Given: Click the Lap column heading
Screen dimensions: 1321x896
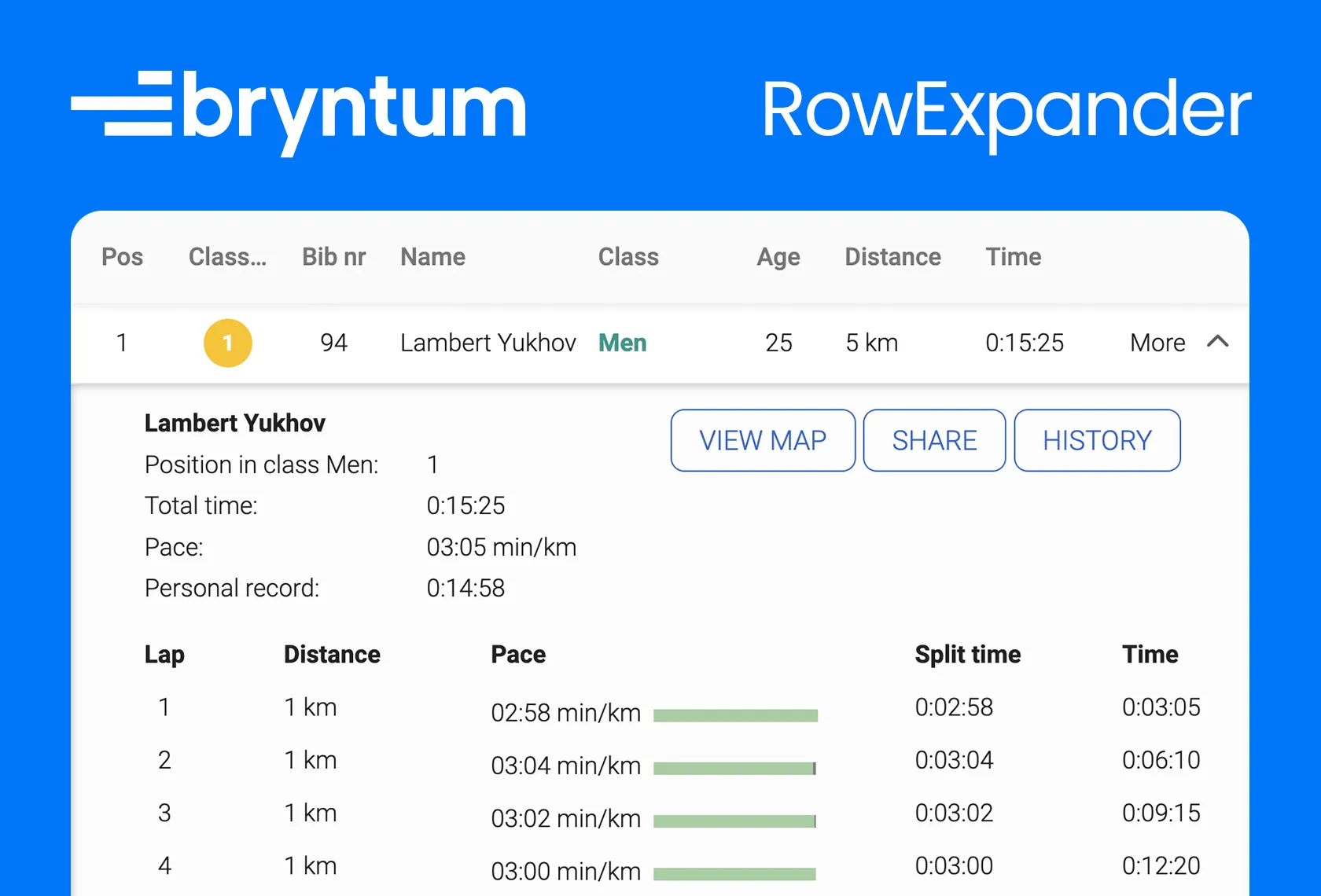Looking at the screenshot, I should [x=164, y=655].
